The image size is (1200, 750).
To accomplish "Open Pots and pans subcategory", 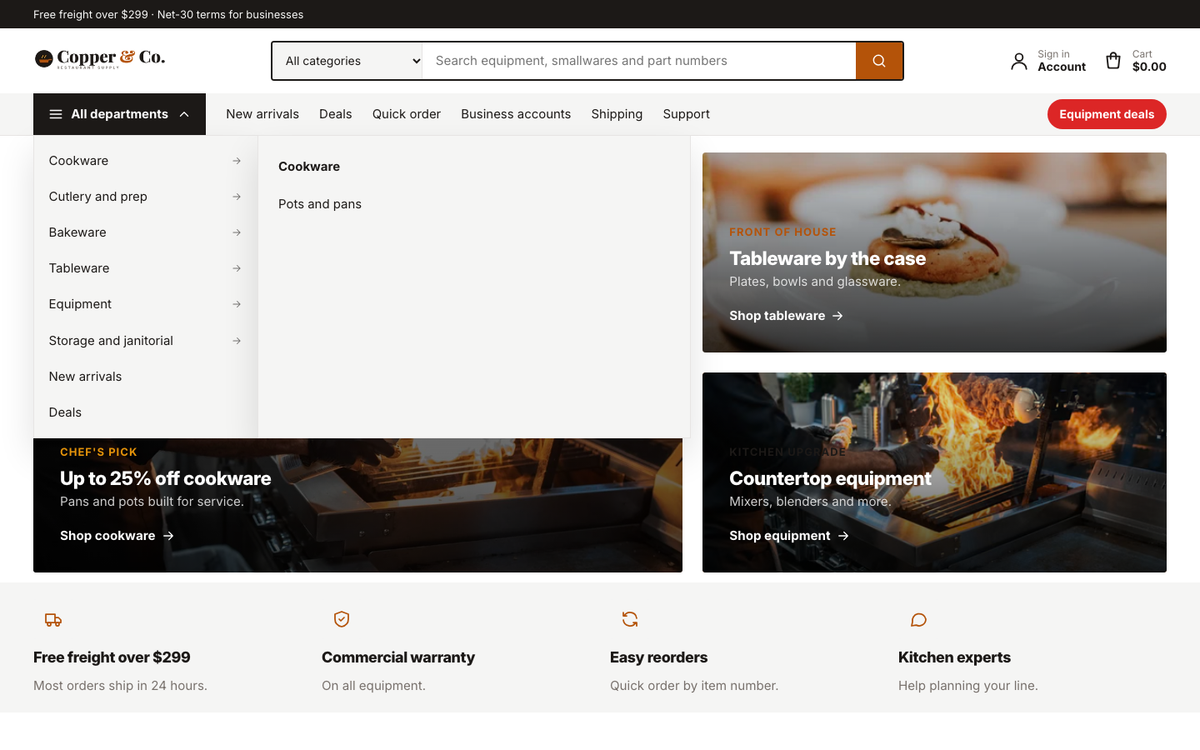I will [x=320, y=204].
